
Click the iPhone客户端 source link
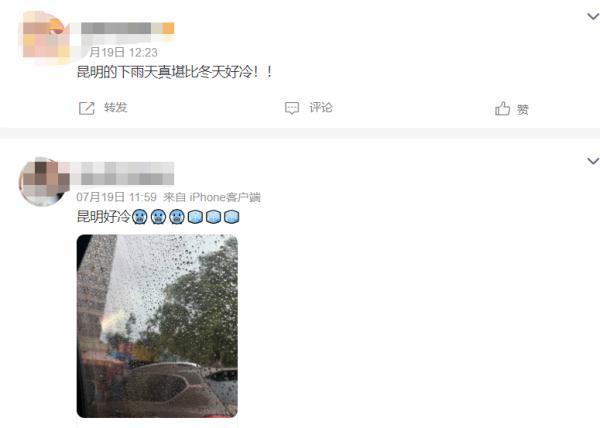coord(225,197)
